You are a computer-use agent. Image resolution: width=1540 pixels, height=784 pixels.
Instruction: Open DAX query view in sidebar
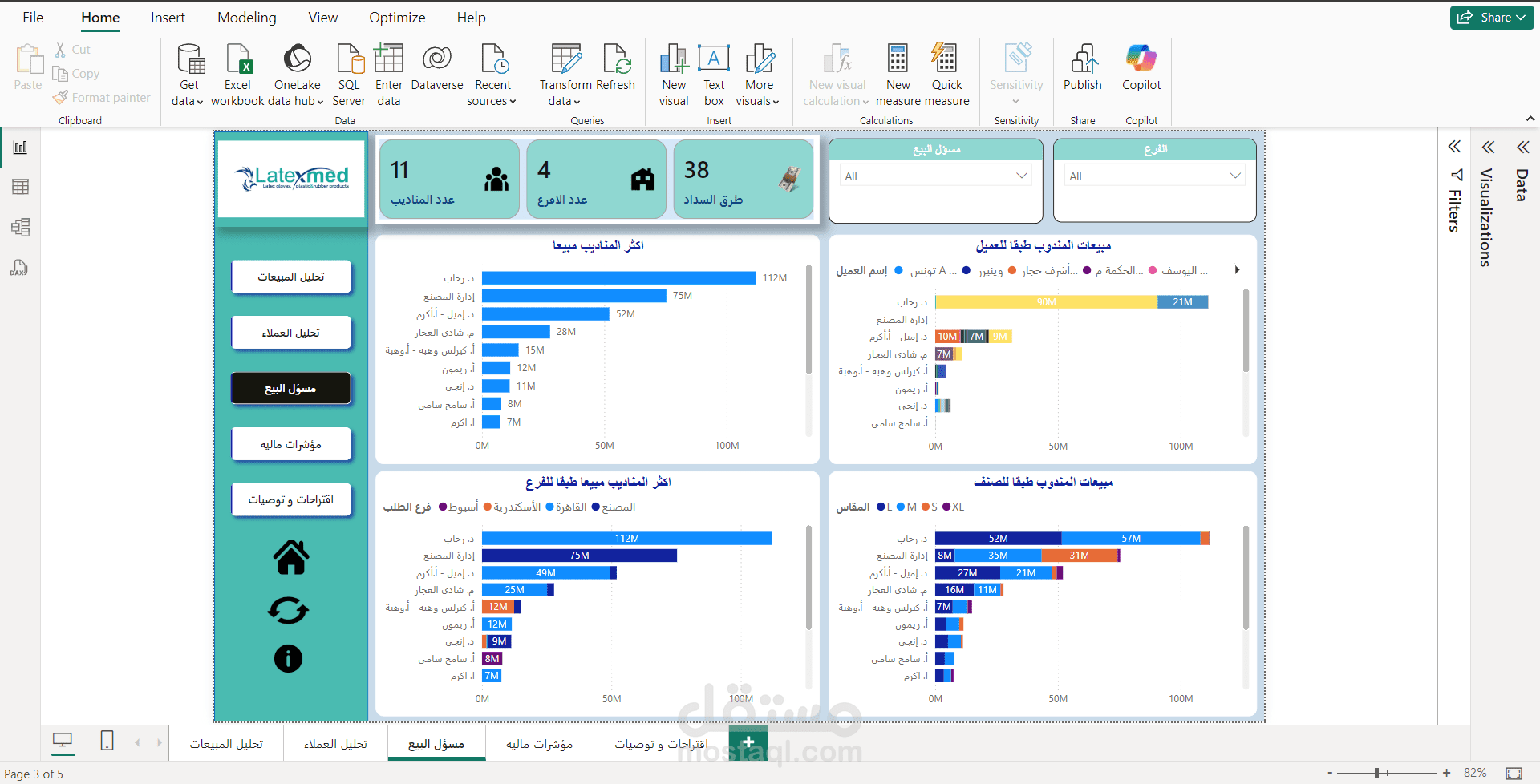(20, 268)
